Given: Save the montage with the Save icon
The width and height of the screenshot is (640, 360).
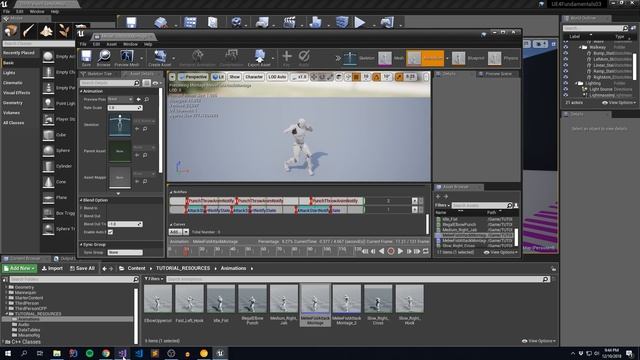Looking at the screenshot, I should [86, 58].
